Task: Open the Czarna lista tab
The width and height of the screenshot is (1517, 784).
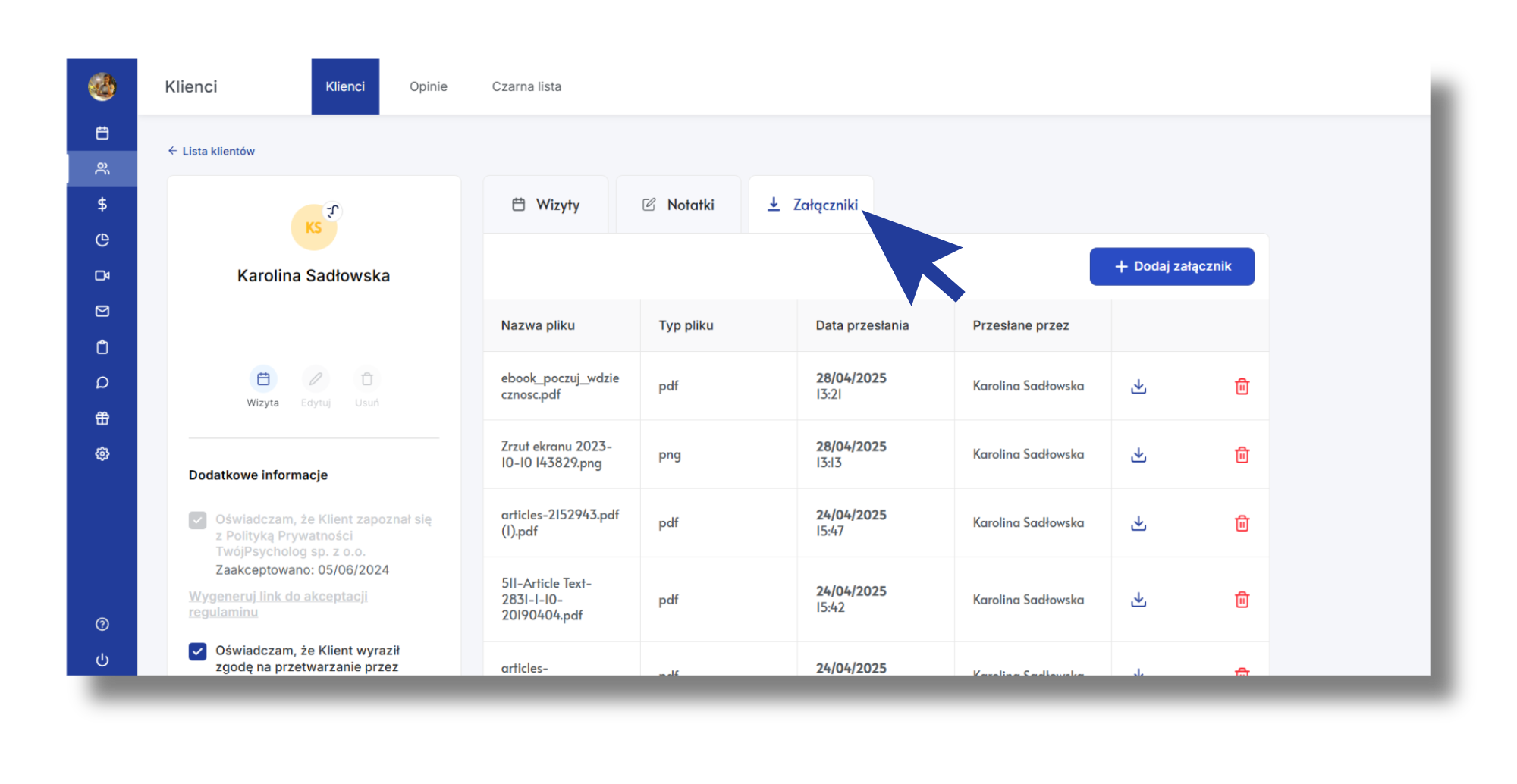Action: (x=526, y=86)
